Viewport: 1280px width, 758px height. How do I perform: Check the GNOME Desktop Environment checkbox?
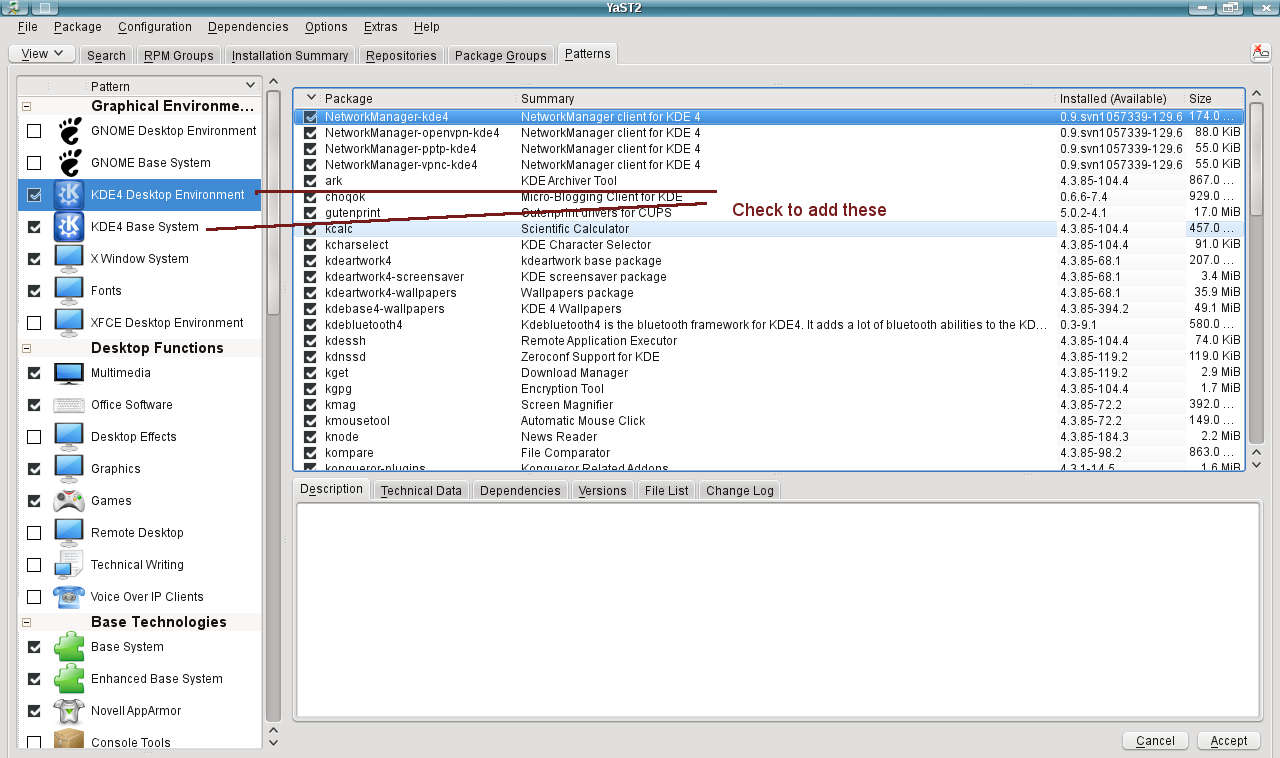pos(34,131)
